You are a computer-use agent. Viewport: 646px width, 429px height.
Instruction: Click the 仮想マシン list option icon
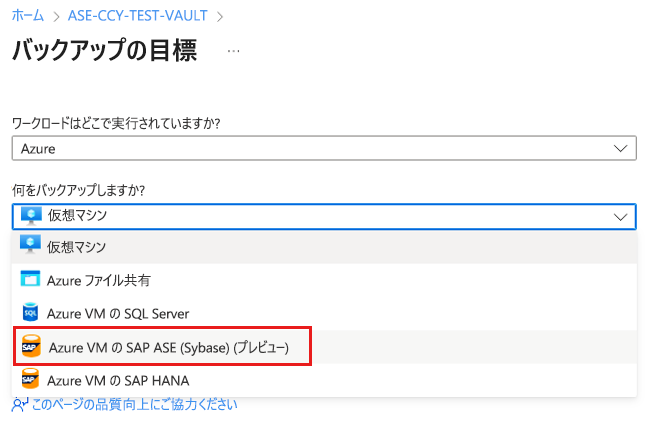click(31, 247)
